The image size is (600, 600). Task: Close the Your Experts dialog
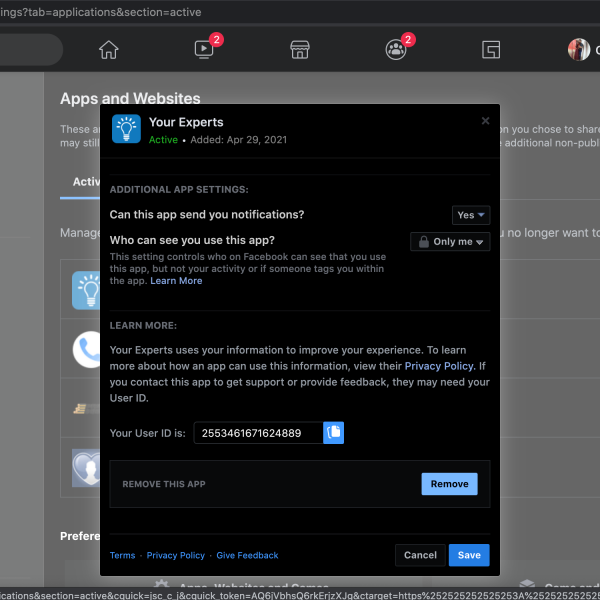(x=485, y=121)
